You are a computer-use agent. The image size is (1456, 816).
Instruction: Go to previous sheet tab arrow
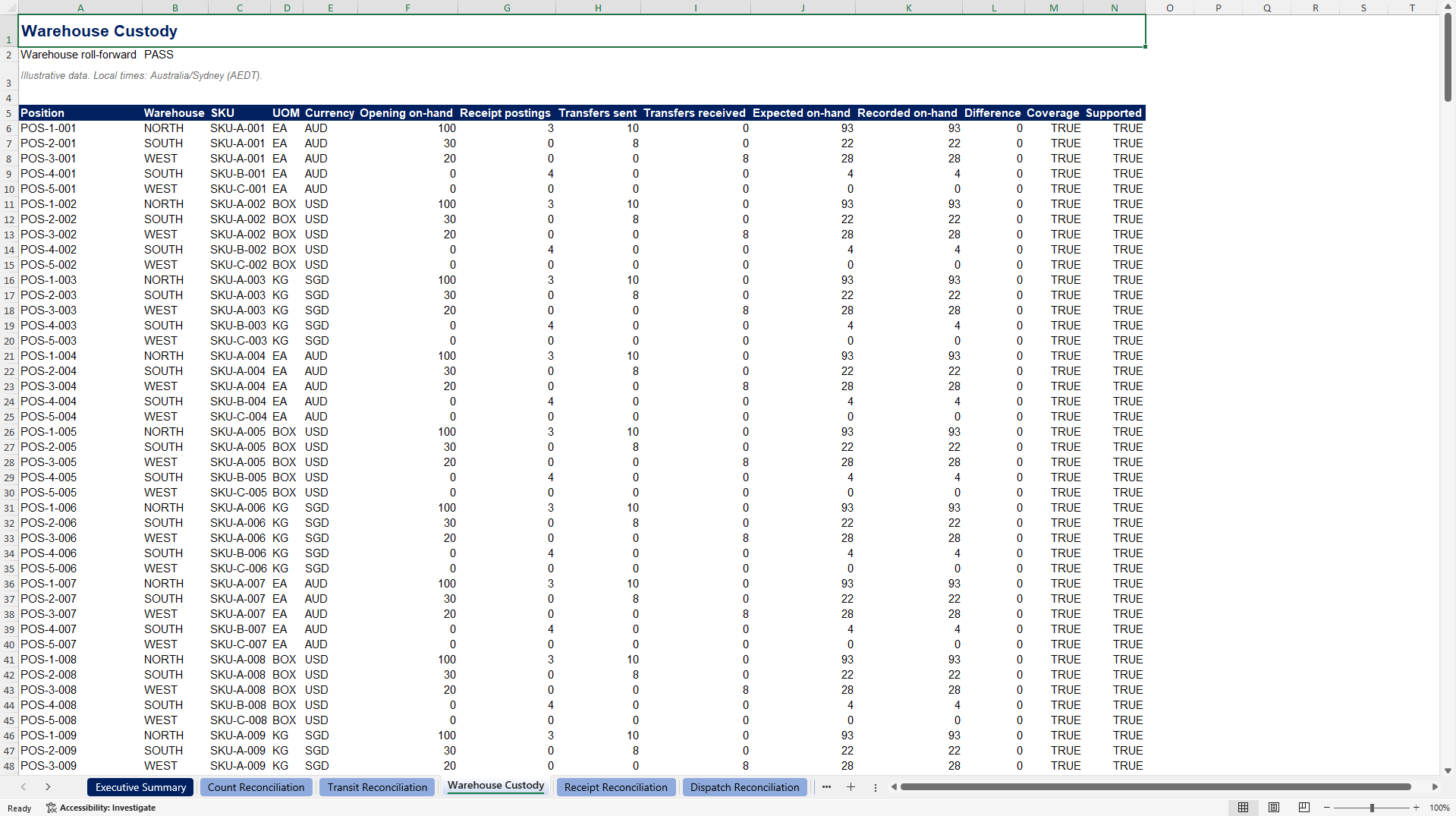point(24,787)
